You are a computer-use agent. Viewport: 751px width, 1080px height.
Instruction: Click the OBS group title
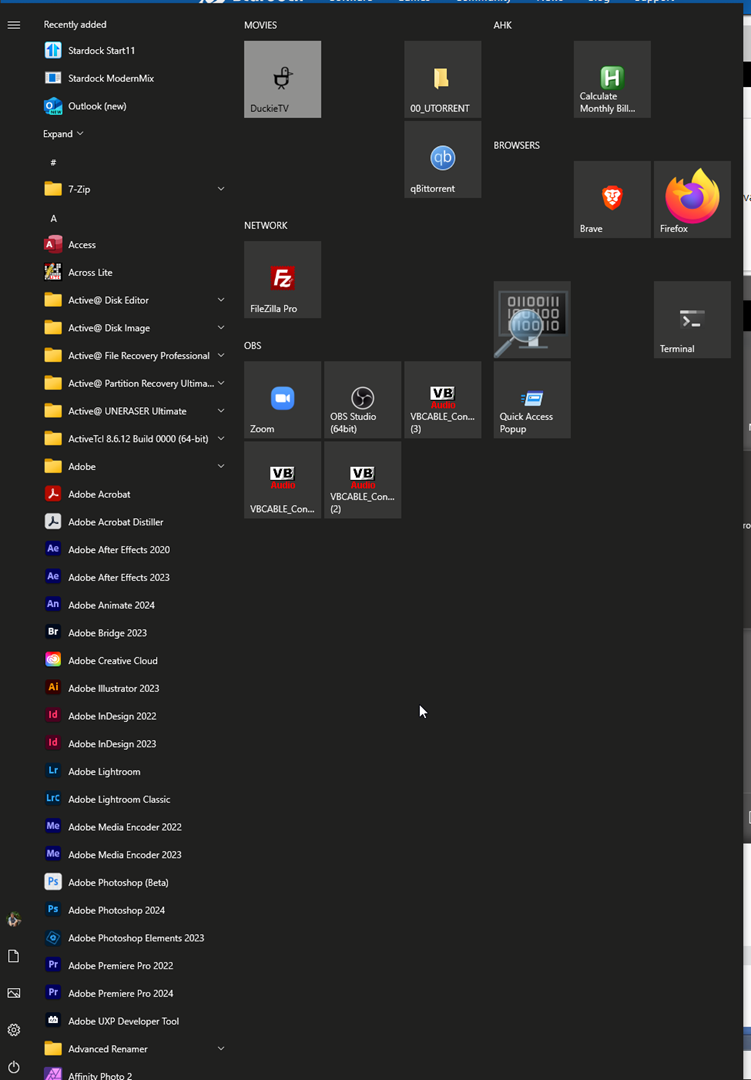[x=253, y=346]
